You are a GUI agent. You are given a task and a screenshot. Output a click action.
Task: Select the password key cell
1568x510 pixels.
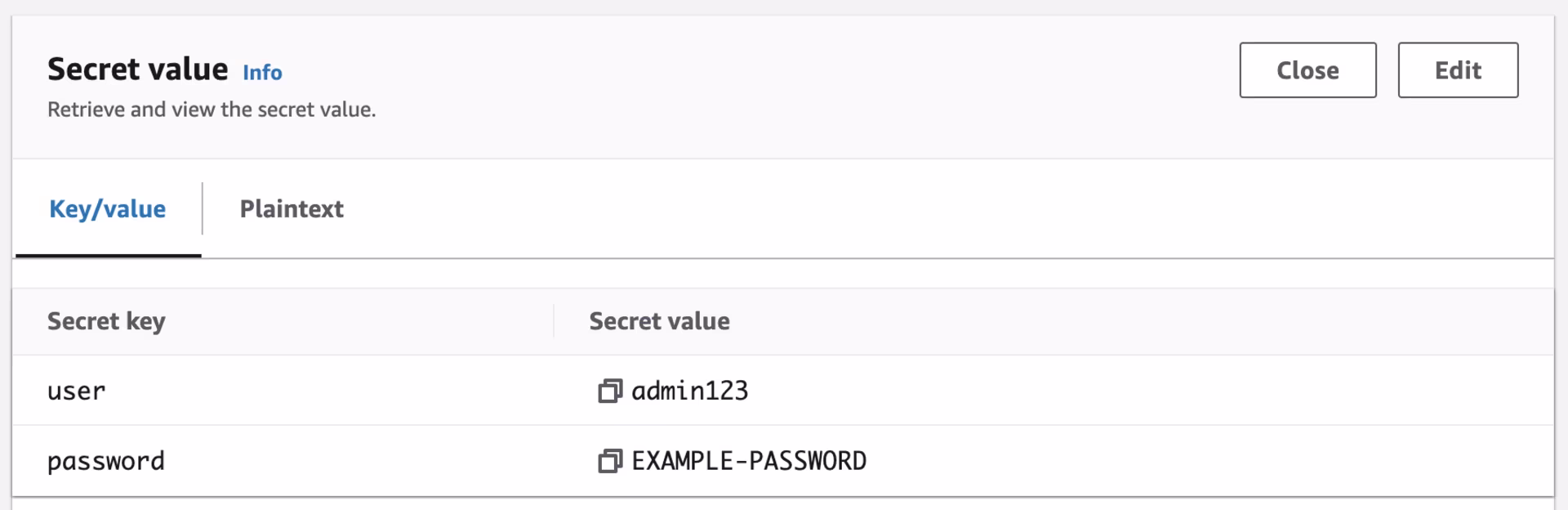coord(105,462)
